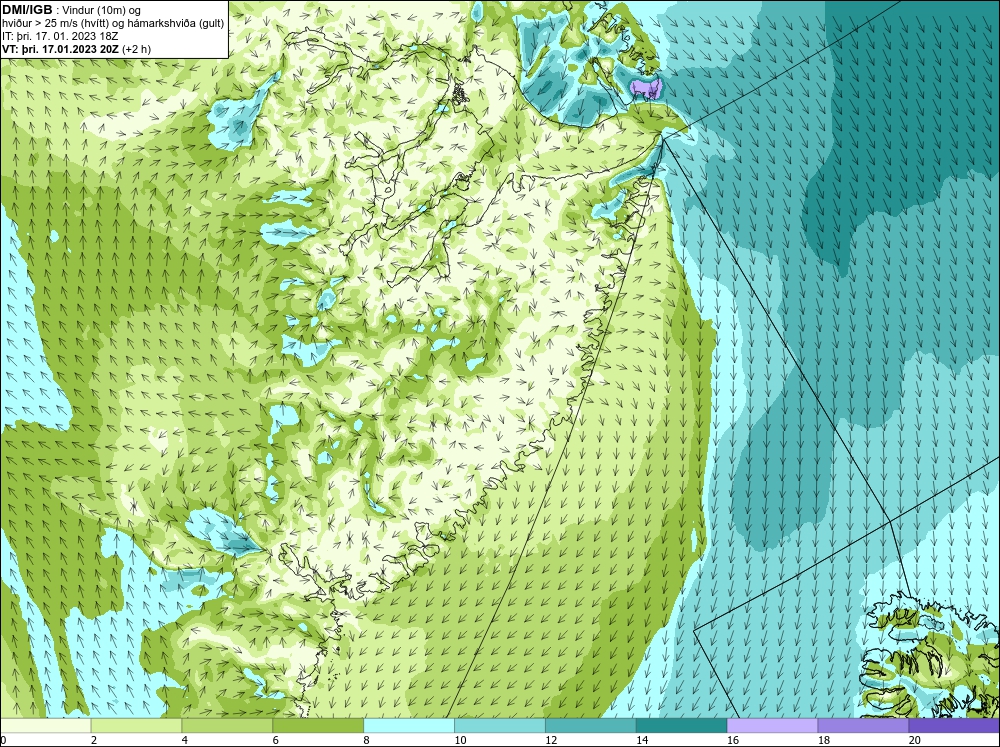Screen dimensions: 1000x747
Task: Click the legend label '12'
Action: (551, 740)
